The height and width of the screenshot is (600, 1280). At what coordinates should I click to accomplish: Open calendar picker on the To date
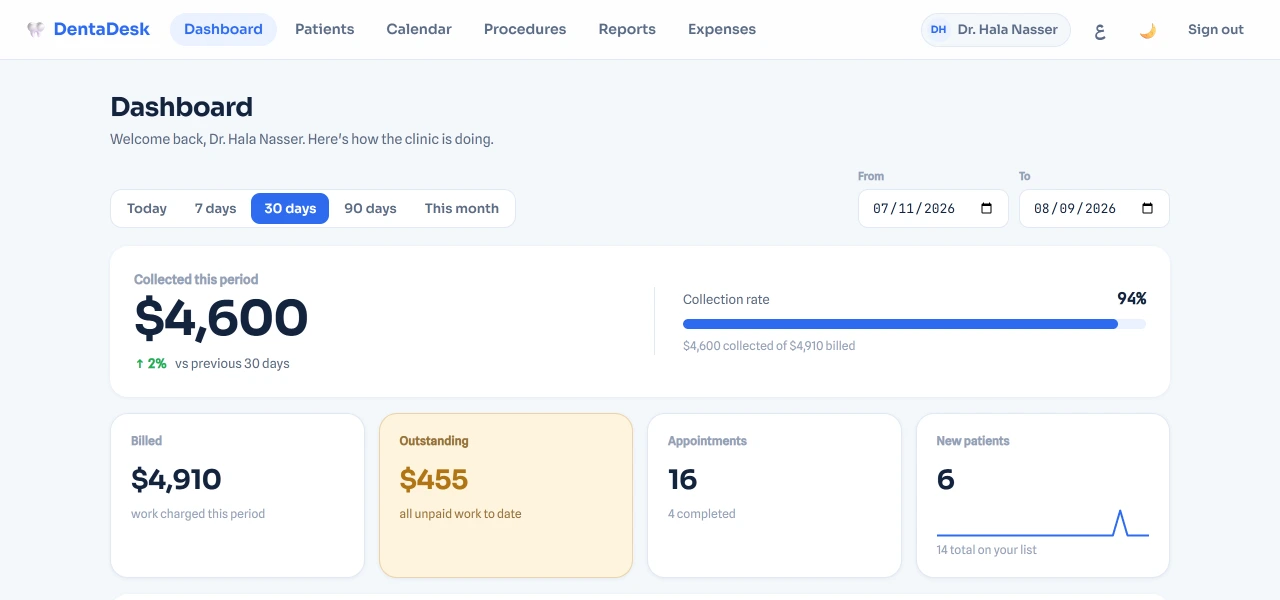(x=1148, y=209)
